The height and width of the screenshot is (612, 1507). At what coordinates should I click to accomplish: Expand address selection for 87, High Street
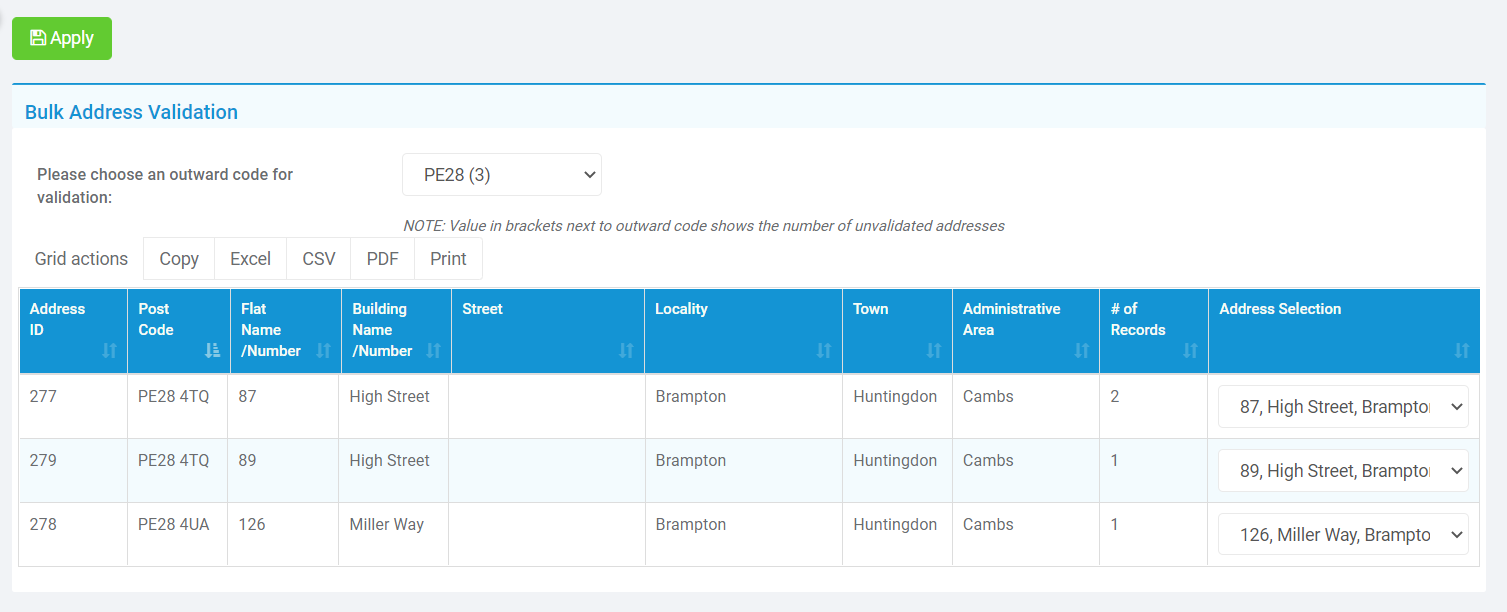click(1342, 407)
